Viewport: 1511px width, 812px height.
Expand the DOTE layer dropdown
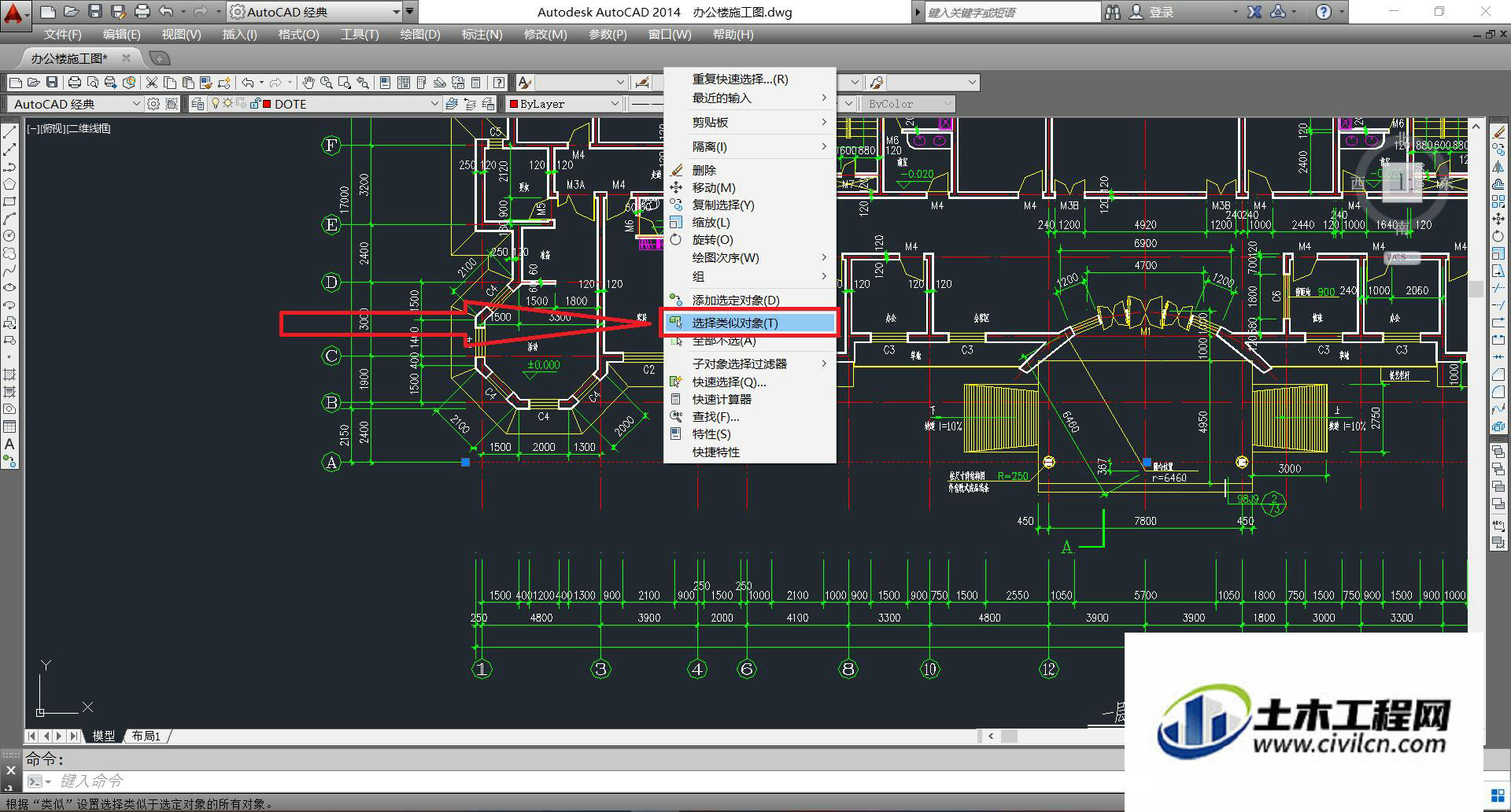pos(434,104)
